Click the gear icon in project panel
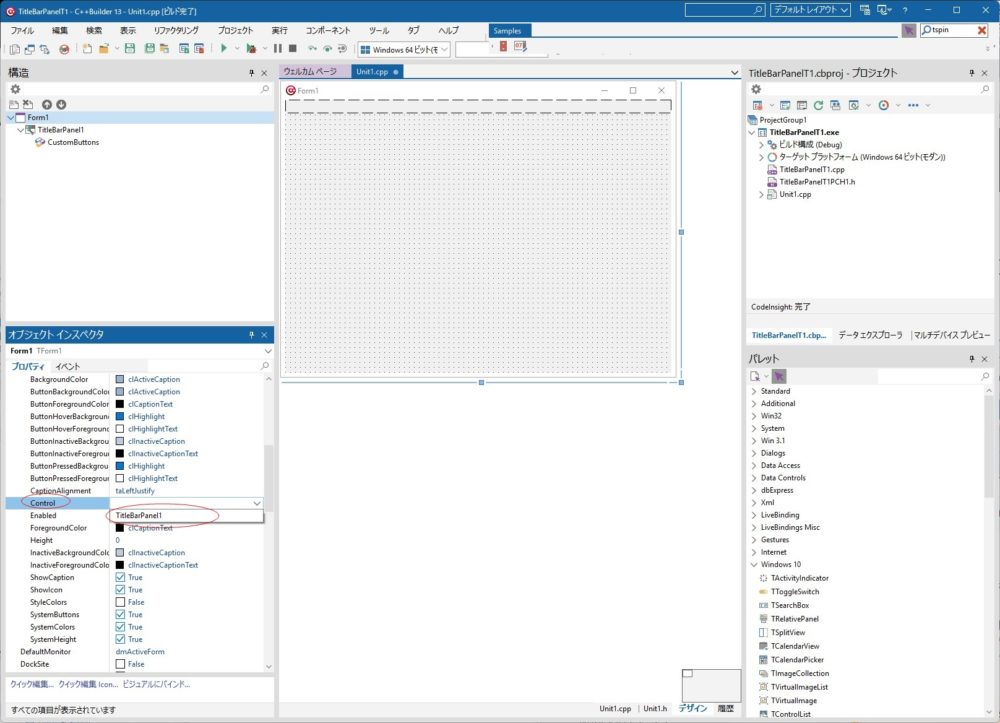Screen dimensions: 1000x723 click(756, 89)
